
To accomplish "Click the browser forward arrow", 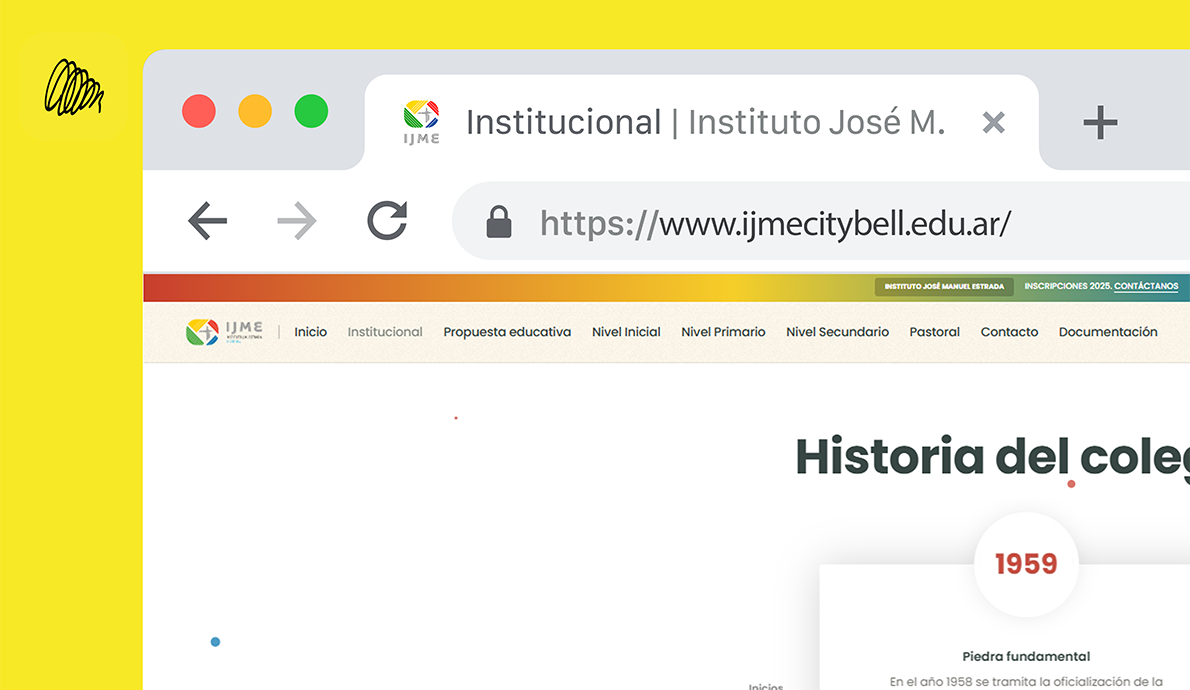I will (x=297, y=221).
